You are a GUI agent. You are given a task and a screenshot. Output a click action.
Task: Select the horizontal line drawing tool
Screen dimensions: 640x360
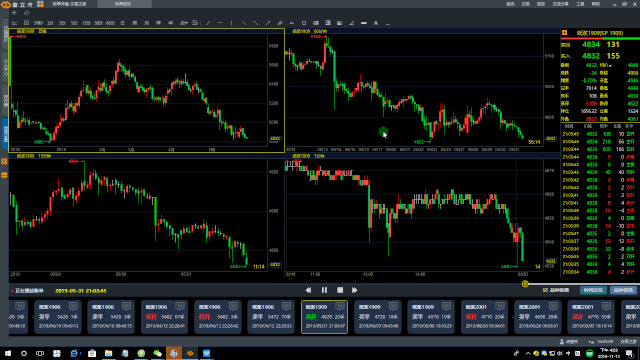pos(220,23)
